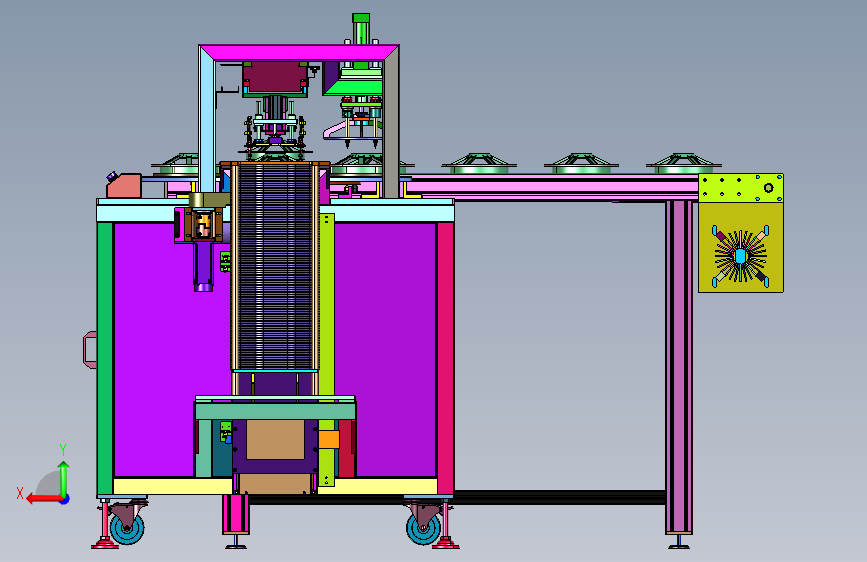This screenshot has height=562, width=867.
Task: Select the pink door handle on cabinet side
Action: pos(90,350)
